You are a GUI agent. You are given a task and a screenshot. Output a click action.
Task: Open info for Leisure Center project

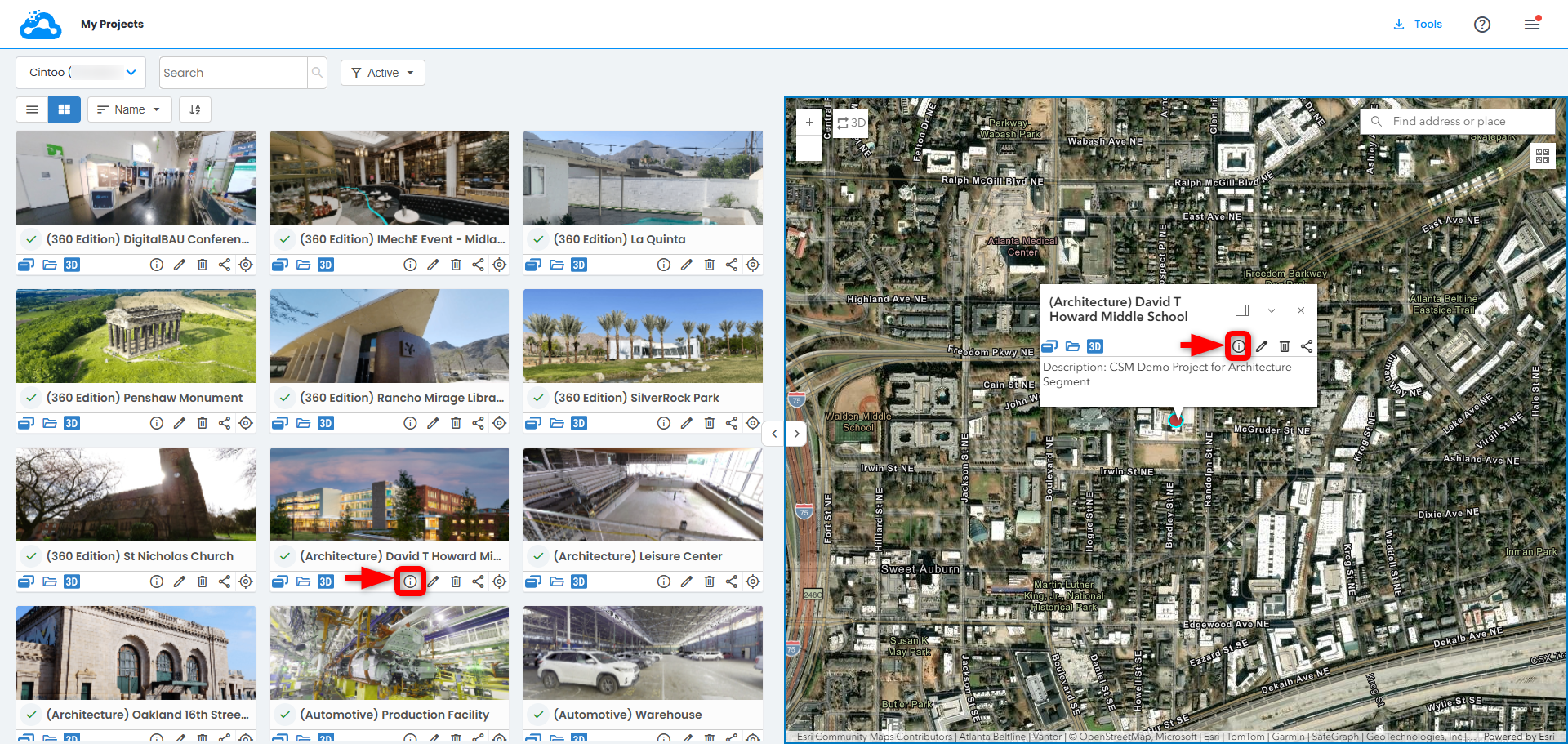point(664,581)
